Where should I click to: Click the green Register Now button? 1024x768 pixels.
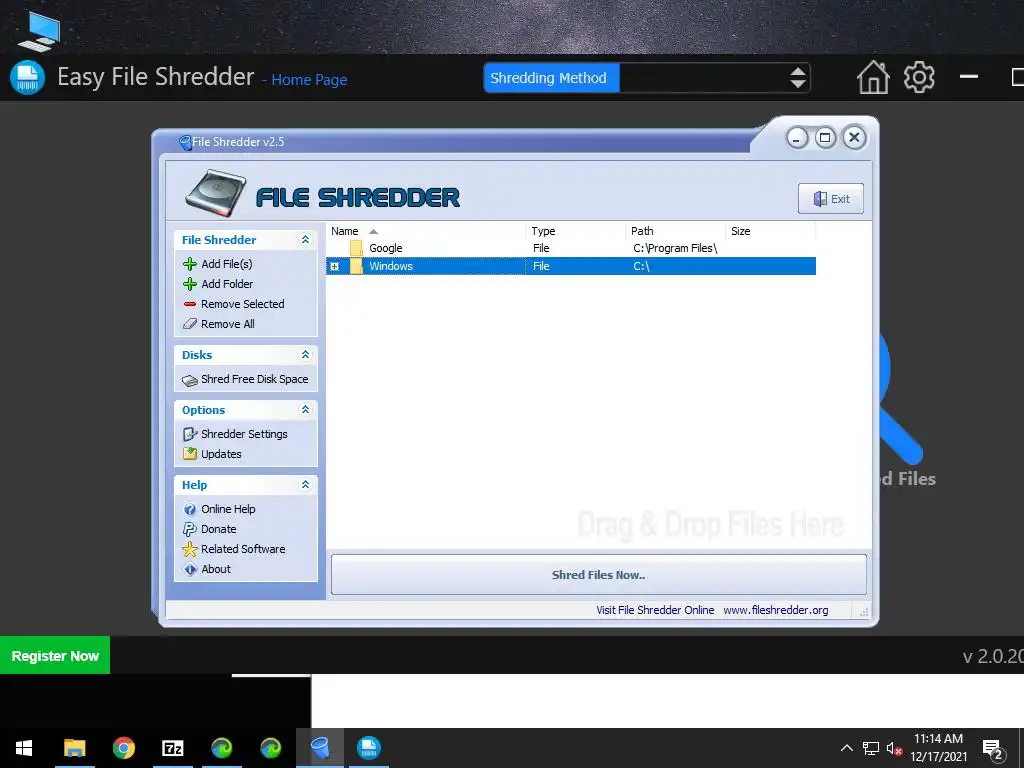click(x=55, y=656)
